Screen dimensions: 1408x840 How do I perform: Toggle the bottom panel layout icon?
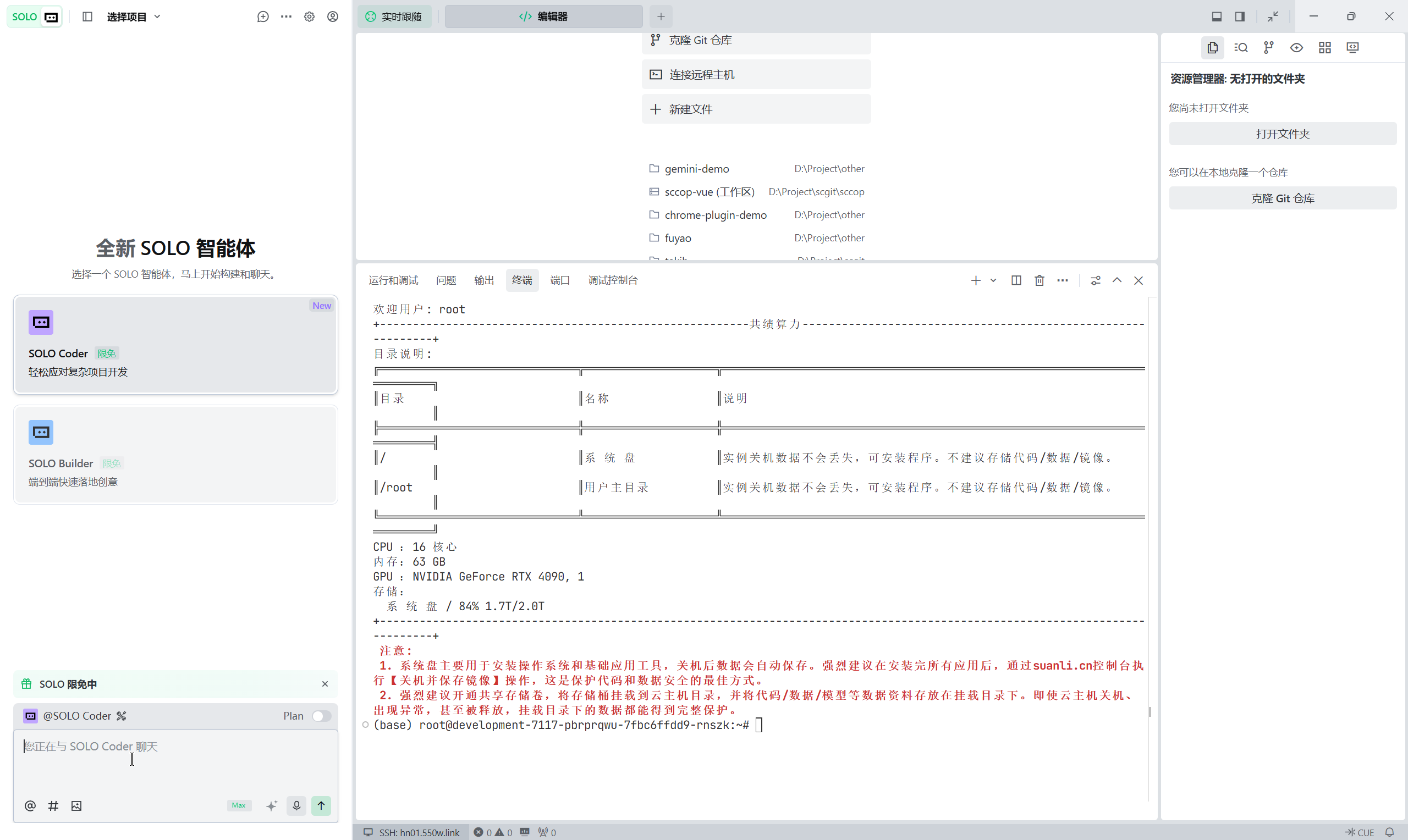pos(1216,16)
